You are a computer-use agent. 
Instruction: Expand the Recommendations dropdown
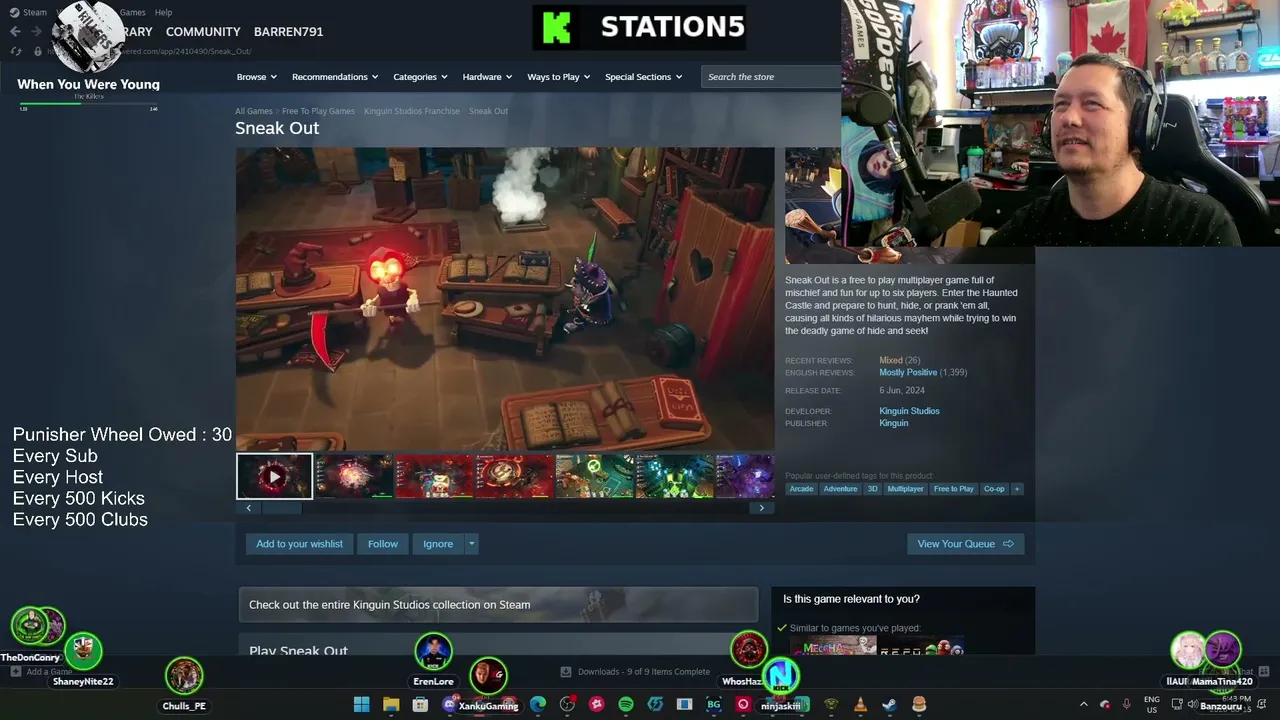[335, 77]
